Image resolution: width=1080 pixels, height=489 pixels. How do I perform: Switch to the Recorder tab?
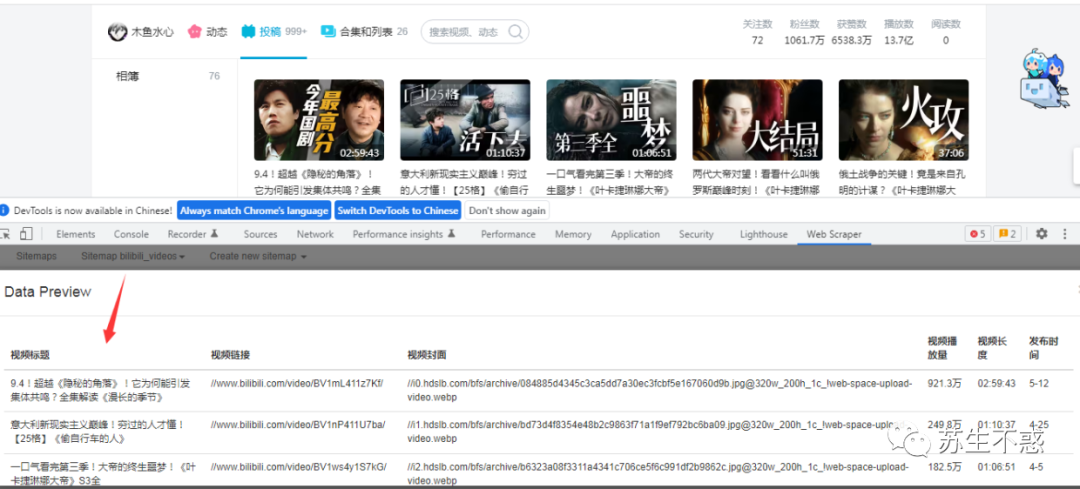[194, 234]
